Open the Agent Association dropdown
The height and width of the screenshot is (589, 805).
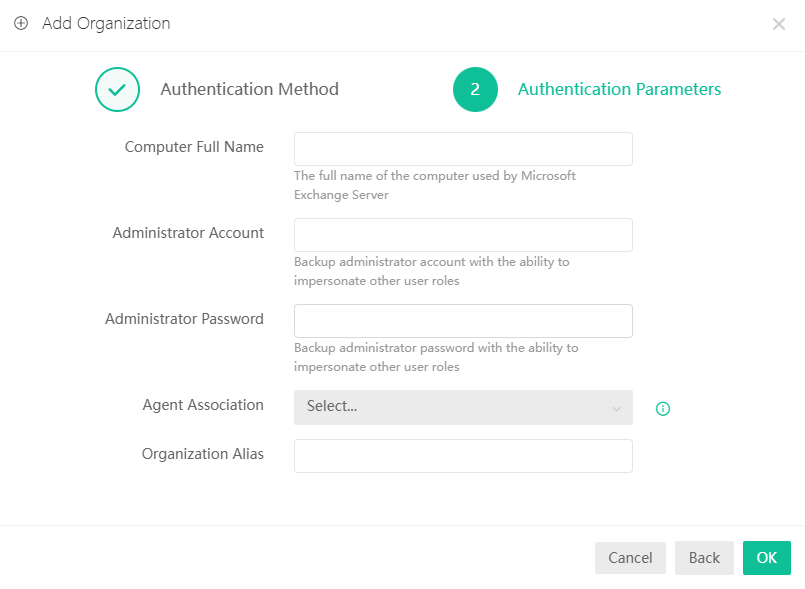pyautogui.click(x=462, y=408)
